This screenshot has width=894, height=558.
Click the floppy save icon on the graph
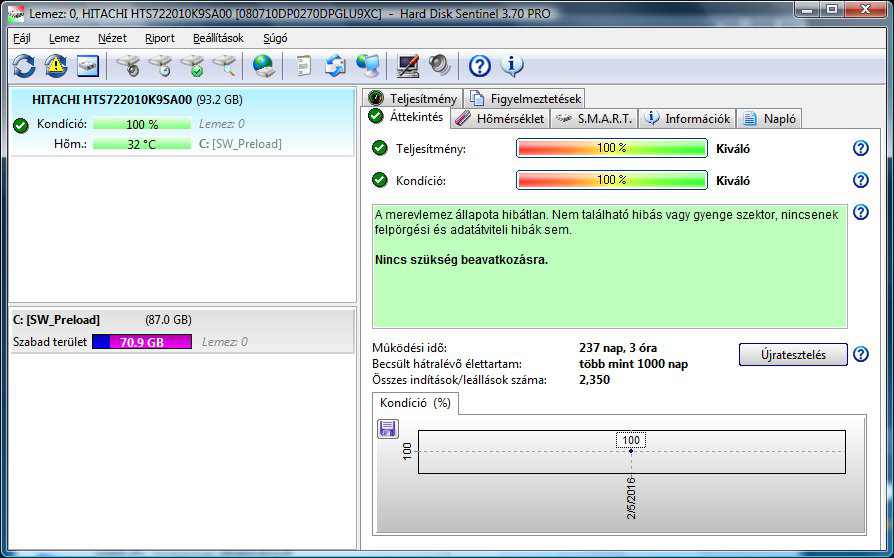(x=388, y=429)
